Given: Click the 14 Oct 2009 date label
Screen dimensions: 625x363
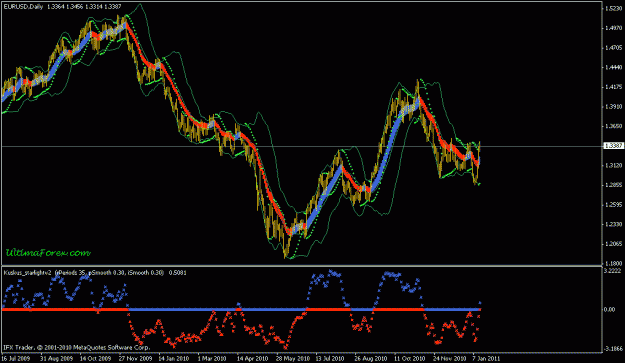Looking at the screenshot, I should click(x=96, y=358).
